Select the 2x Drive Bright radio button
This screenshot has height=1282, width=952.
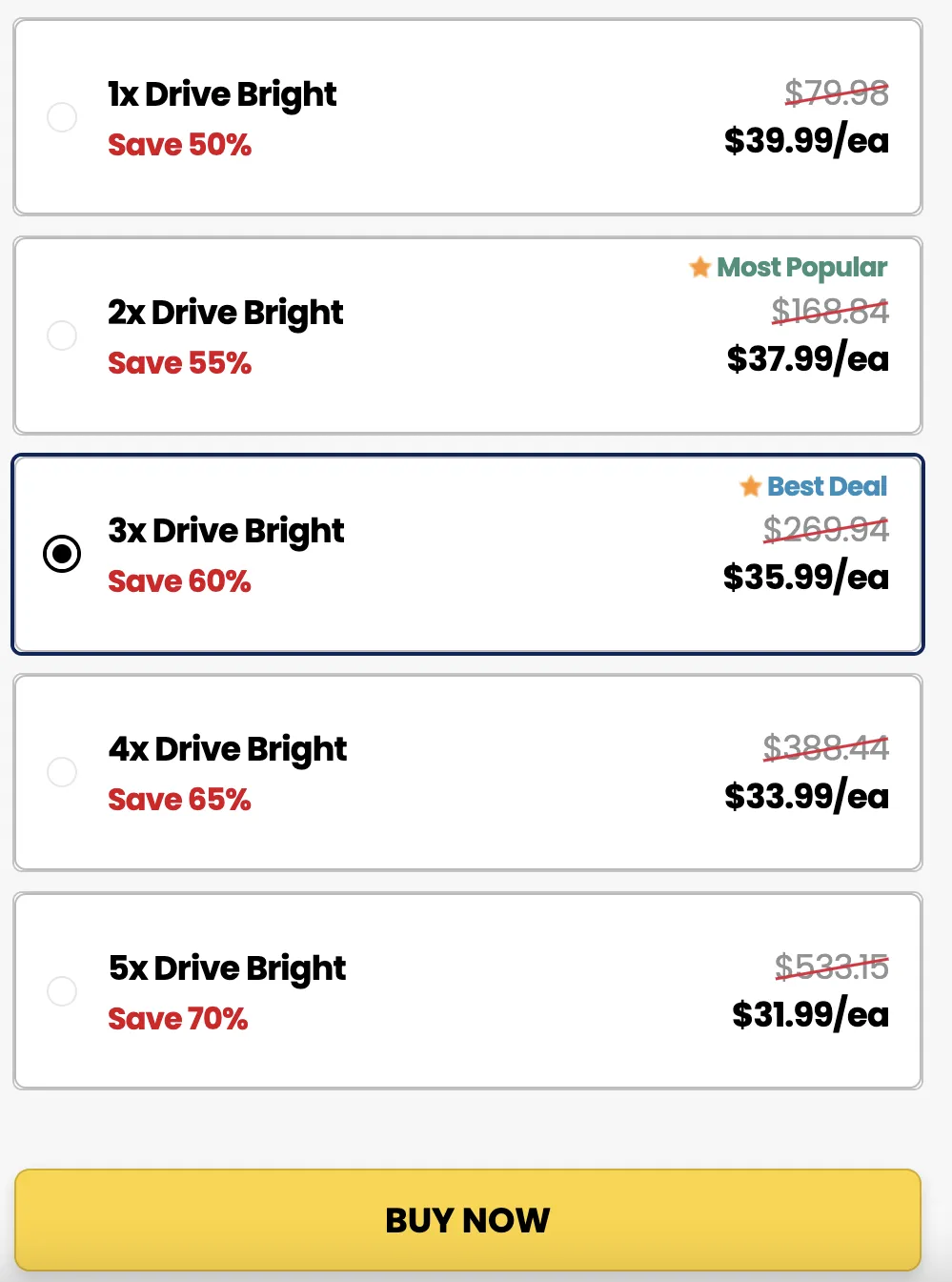62,336
